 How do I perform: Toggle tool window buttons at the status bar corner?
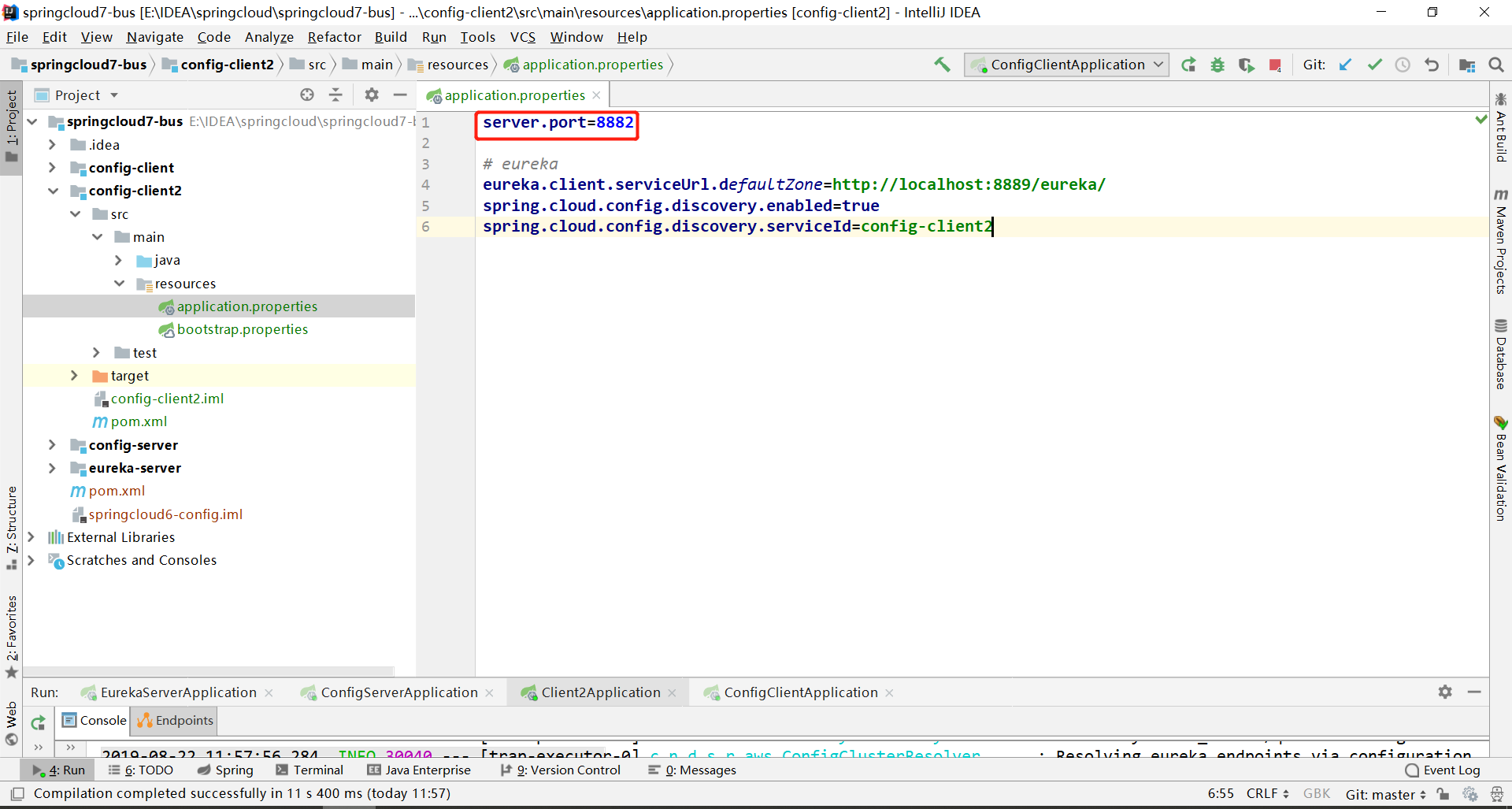[x=17, y=794]
